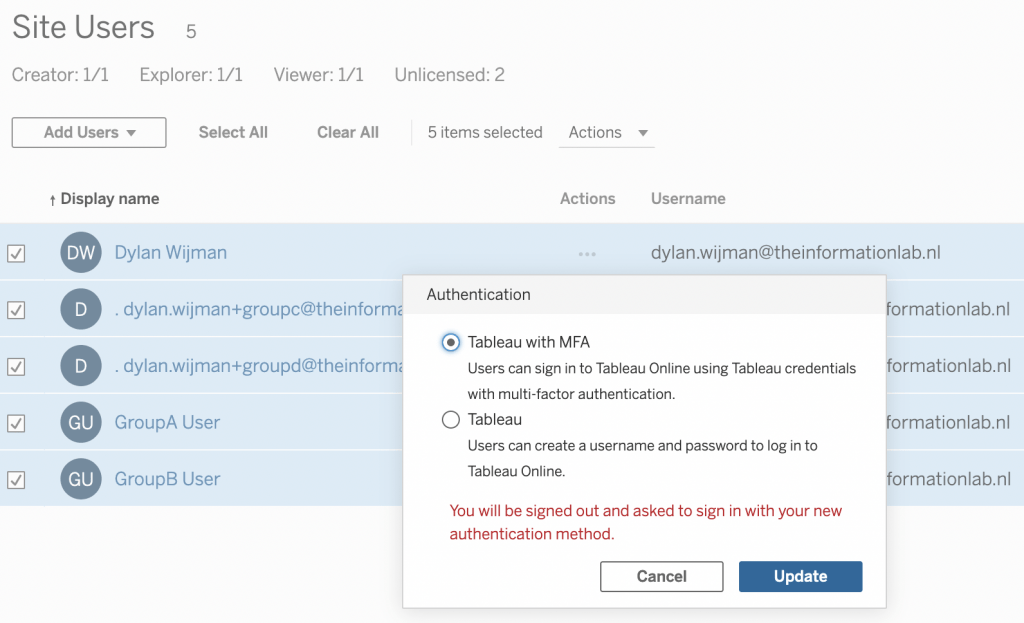Click the sort arrow beside Display name

(52, 200)
